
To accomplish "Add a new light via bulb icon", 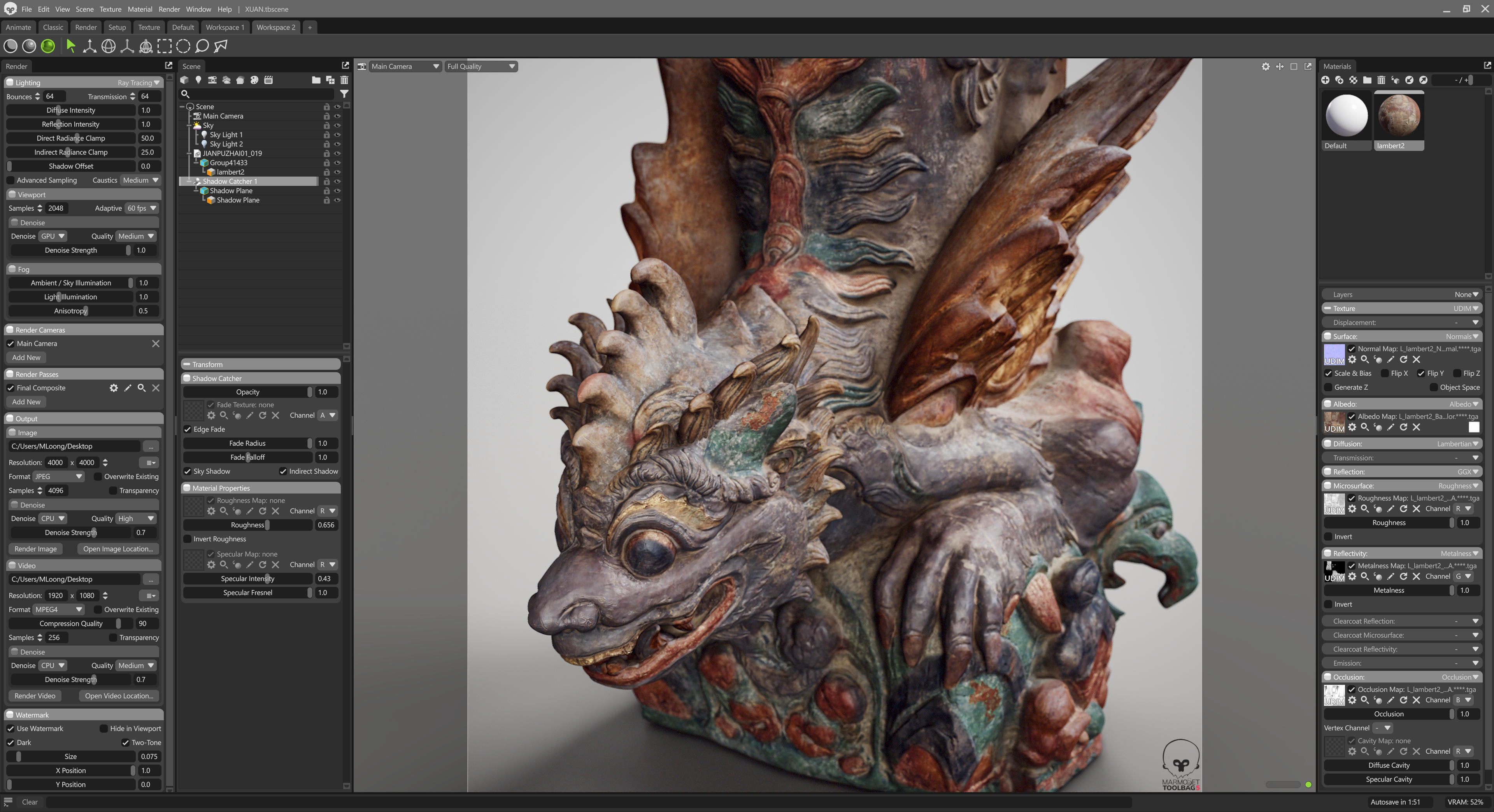I will click(198, 80).
